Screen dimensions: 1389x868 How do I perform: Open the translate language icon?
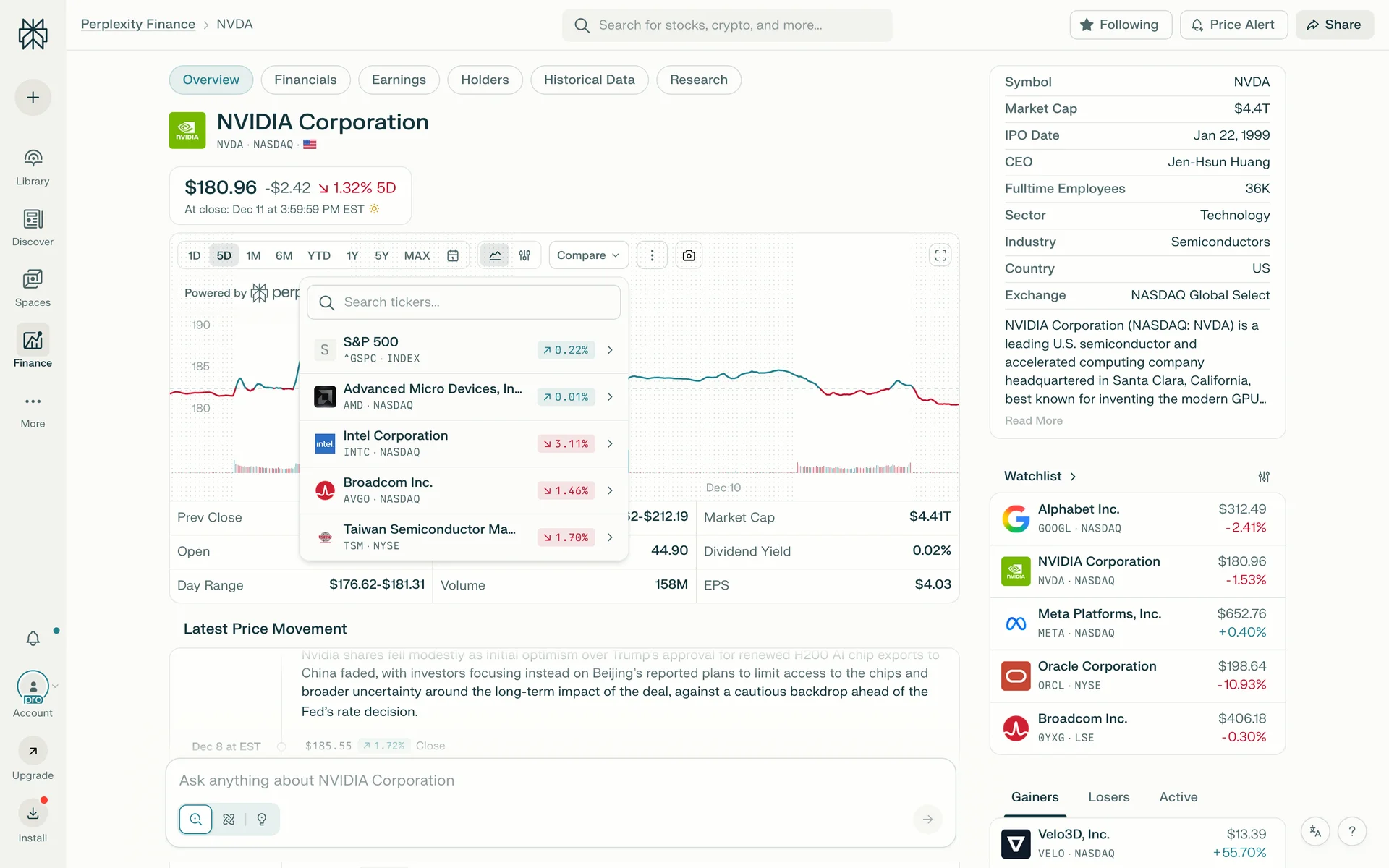pos(1315,832)
